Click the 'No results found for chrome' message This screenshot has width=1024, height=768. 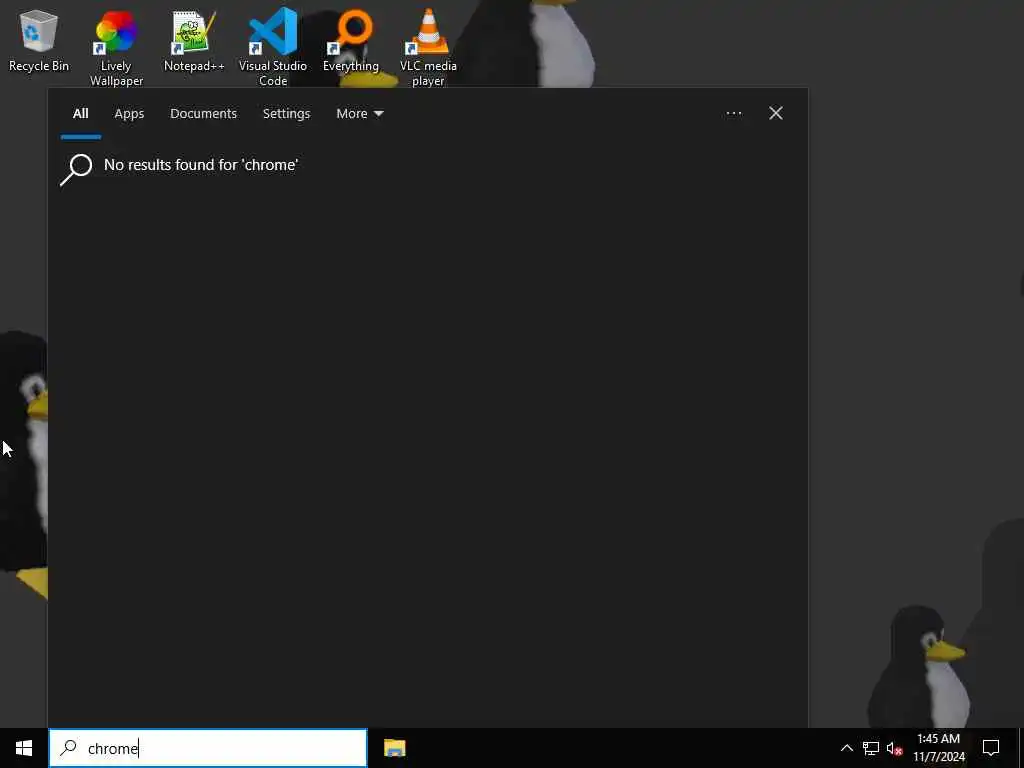(201, 165)
